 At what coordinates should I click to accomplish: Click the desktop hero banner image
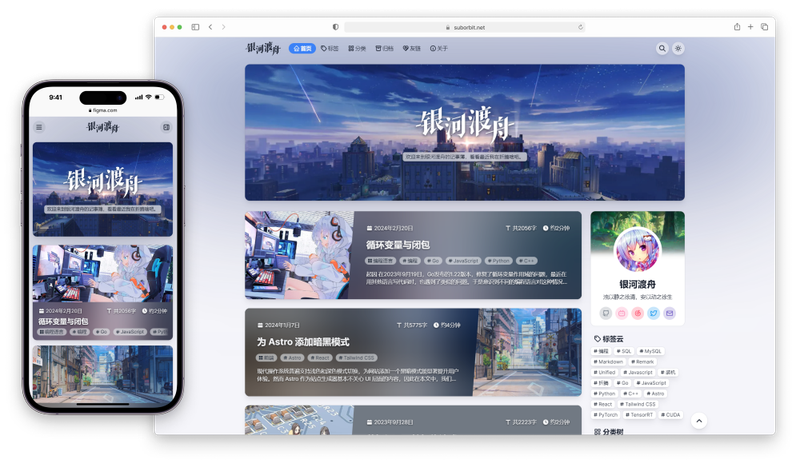click(465, 132)
